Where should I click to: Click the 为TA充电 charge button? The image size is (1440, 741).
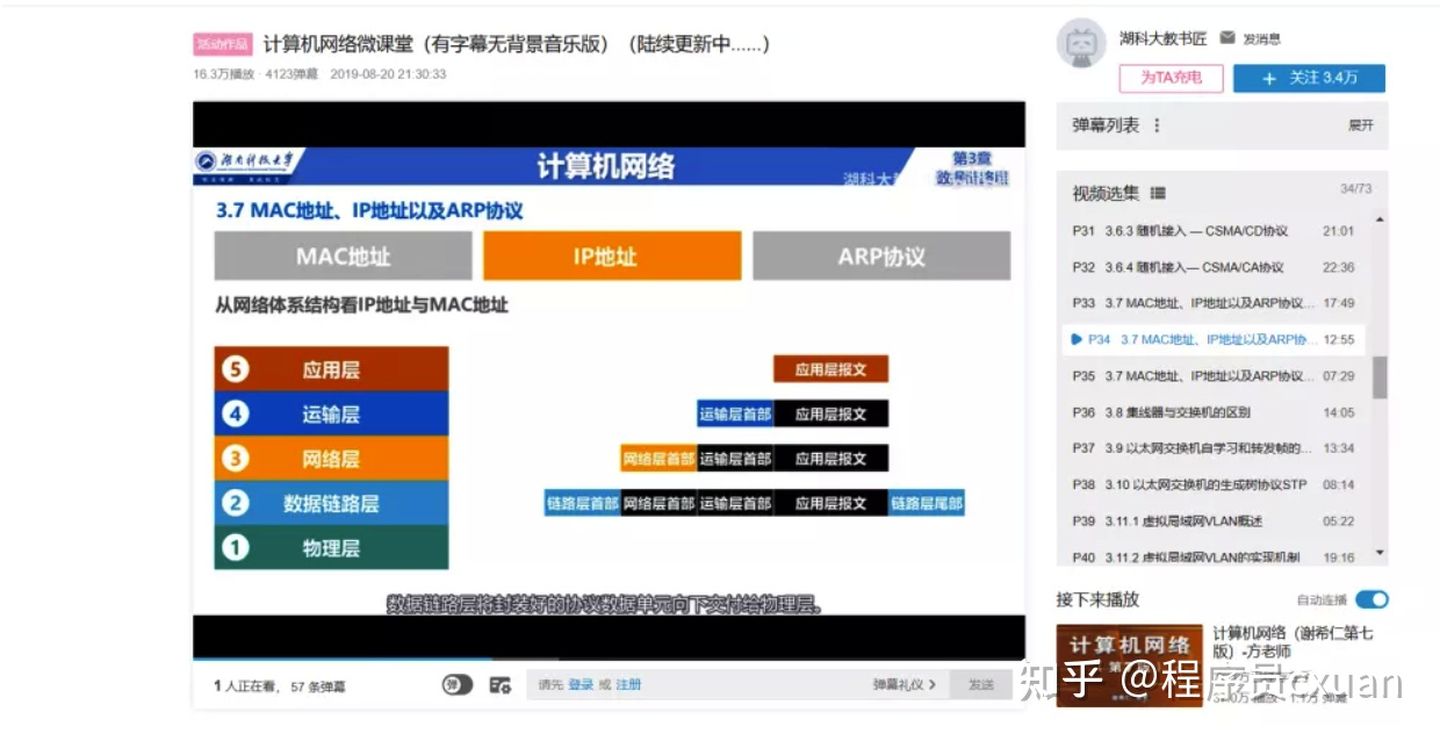click(x=1172, y=78)
